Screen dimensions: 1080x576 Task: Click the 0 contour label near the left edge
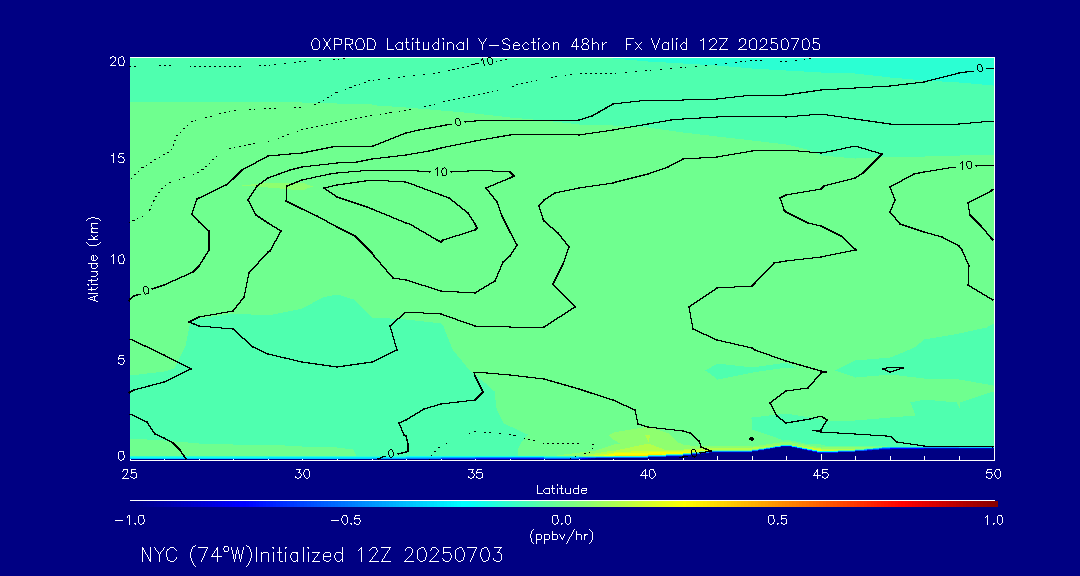(145, 291)
